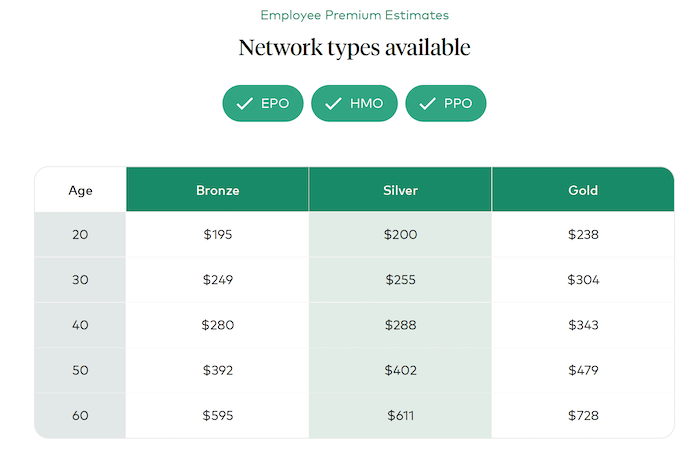700x454 pixels.
Task: Select the Silver column header
Action: [400, 190]
